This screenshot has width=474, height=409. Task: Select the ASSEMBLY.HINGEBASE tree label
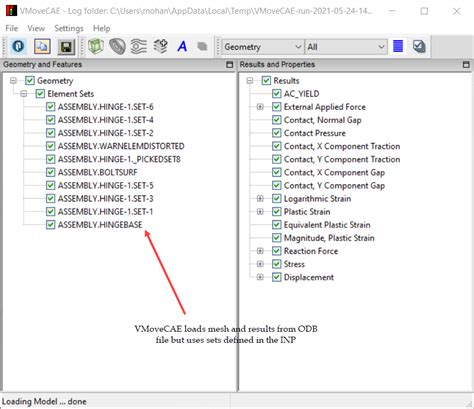(x=100, y=225)
